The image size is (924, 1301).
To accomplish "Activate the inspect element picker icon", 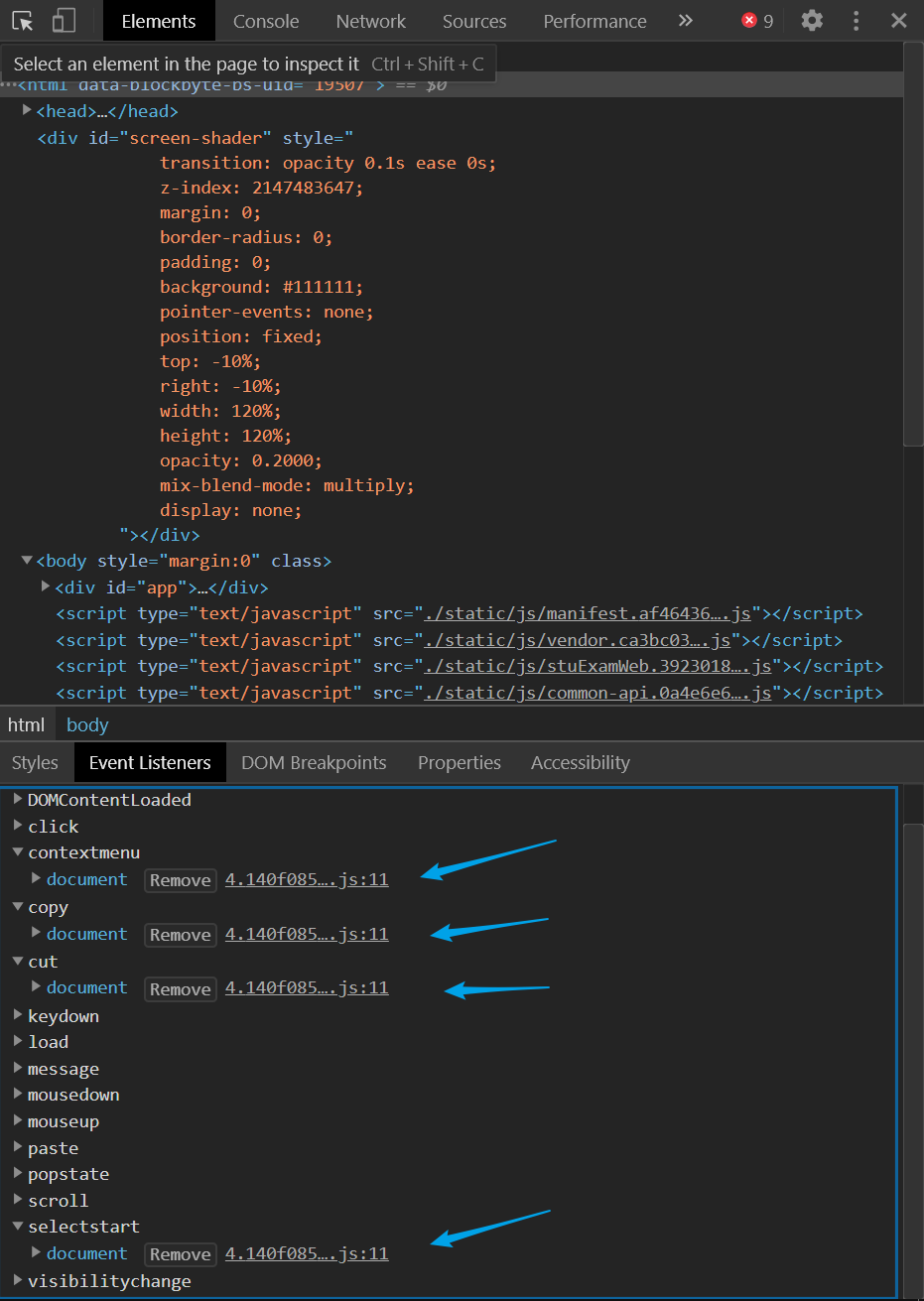I will point(23,21).
